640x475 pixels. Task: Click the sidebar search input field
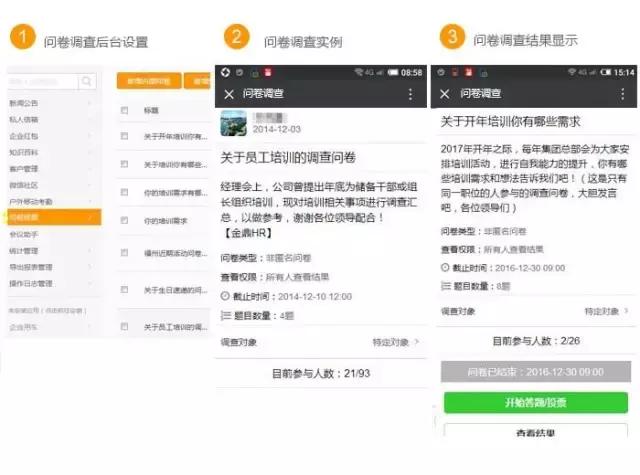(43, 82)
